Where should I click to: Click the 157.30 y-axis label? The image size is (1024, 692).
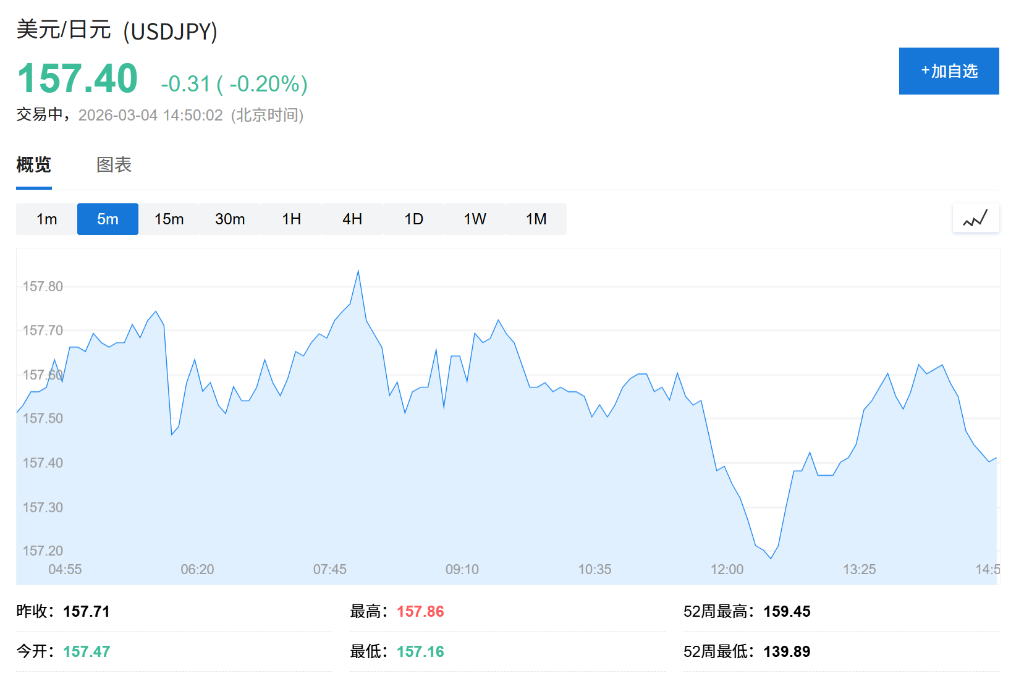coord(43,507)
